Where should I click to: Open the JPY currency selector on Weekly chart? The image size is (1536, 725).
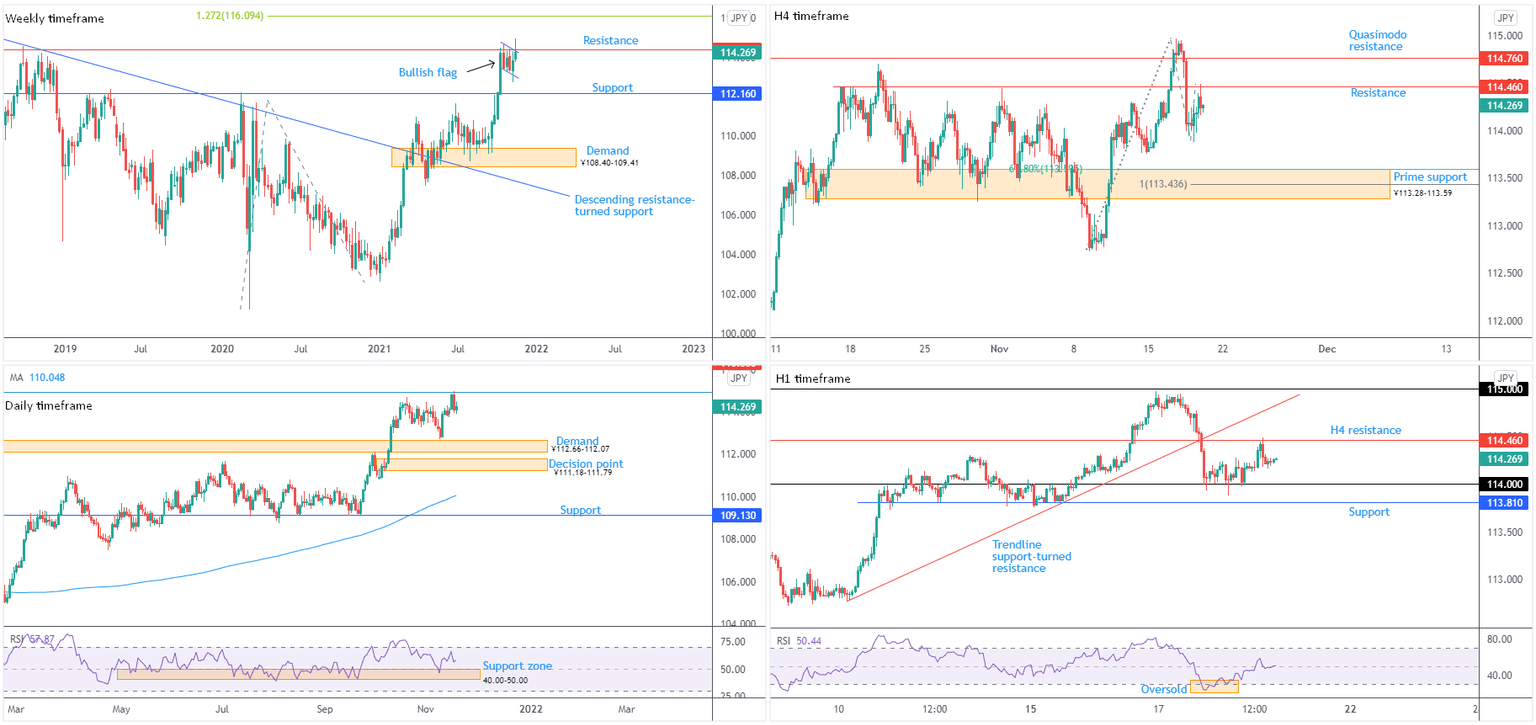click(739, 18)
